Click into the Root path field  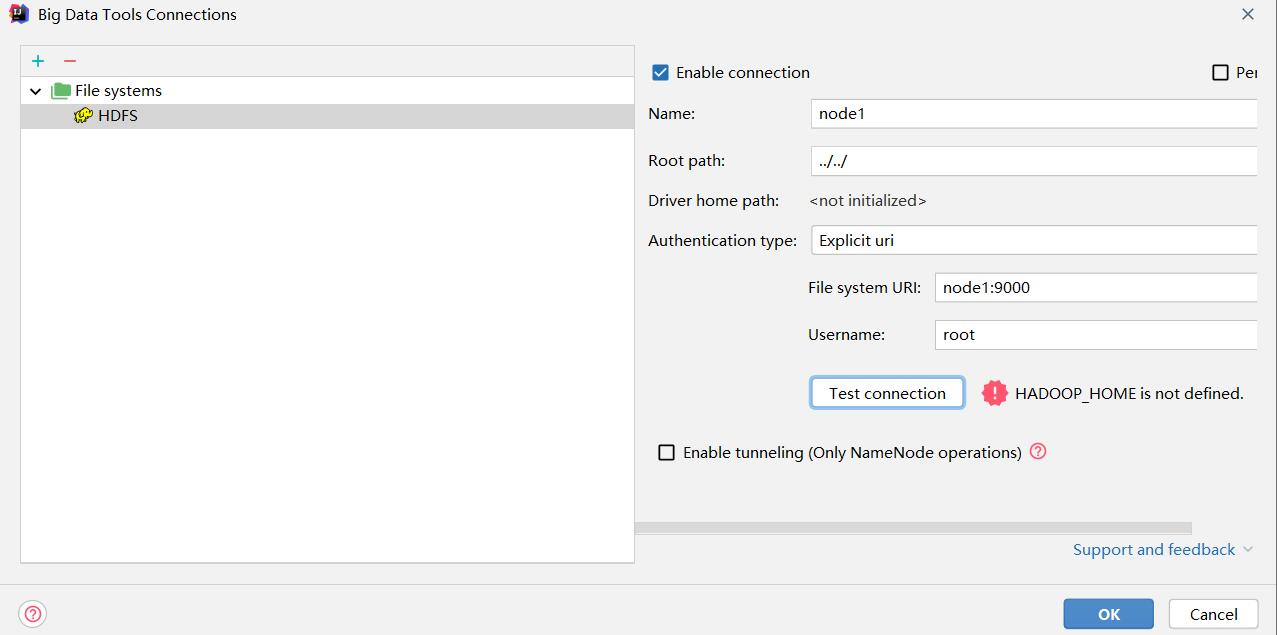click(1033, 160)
